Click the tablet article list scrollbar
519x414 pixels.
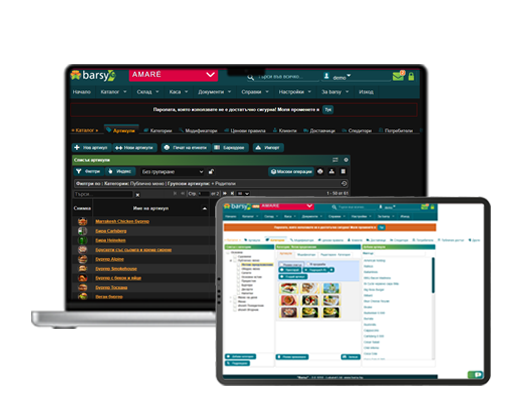pyautogui.click(x=433, y=275)
